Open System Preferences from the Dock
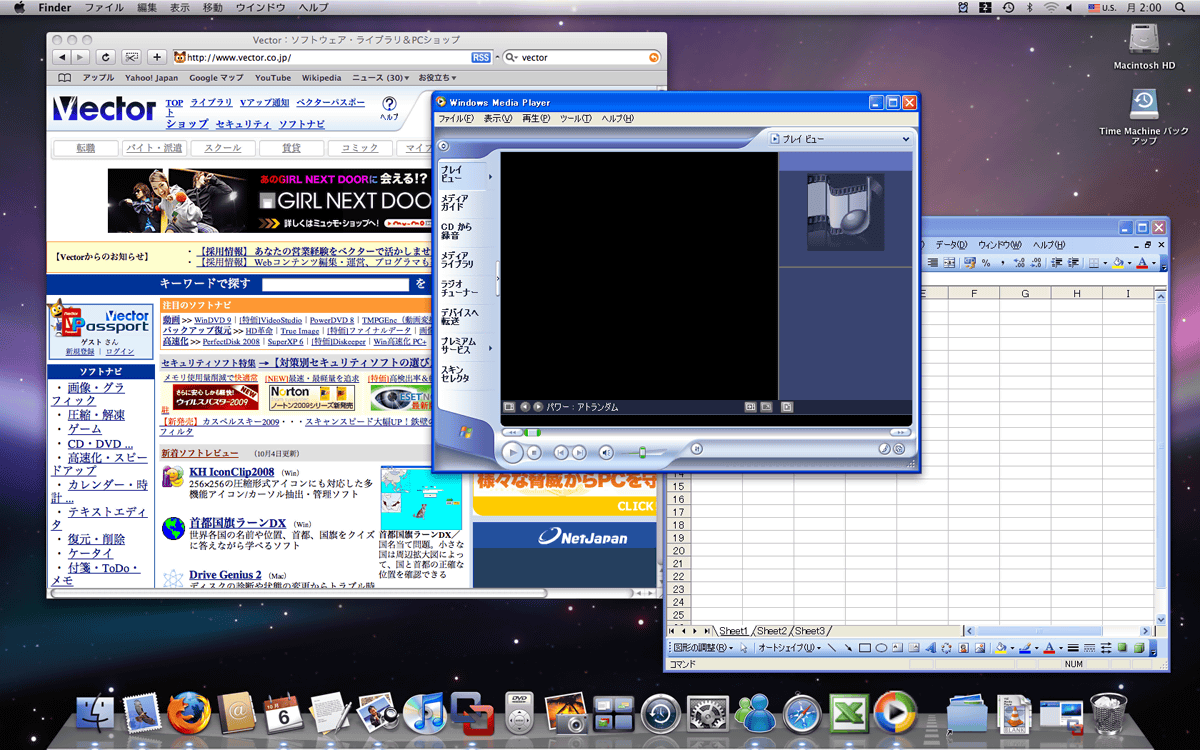 pos(708,714)
